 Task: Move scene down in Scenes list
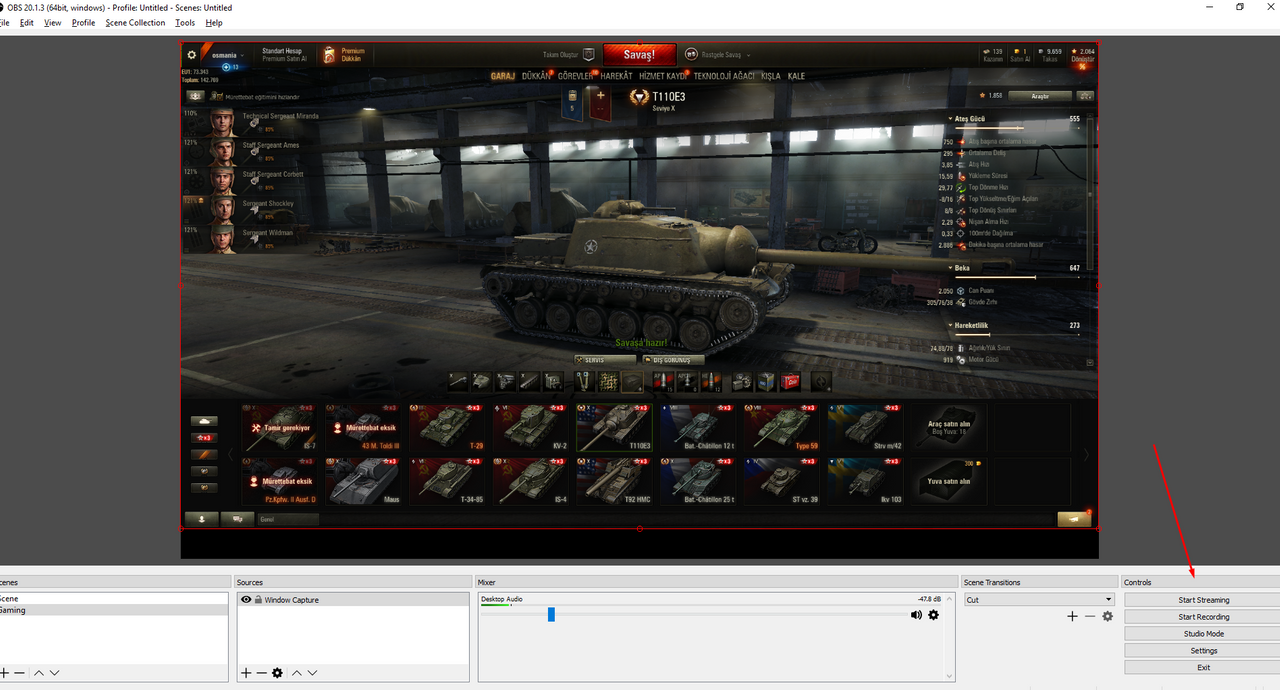(x=54, y=673)
